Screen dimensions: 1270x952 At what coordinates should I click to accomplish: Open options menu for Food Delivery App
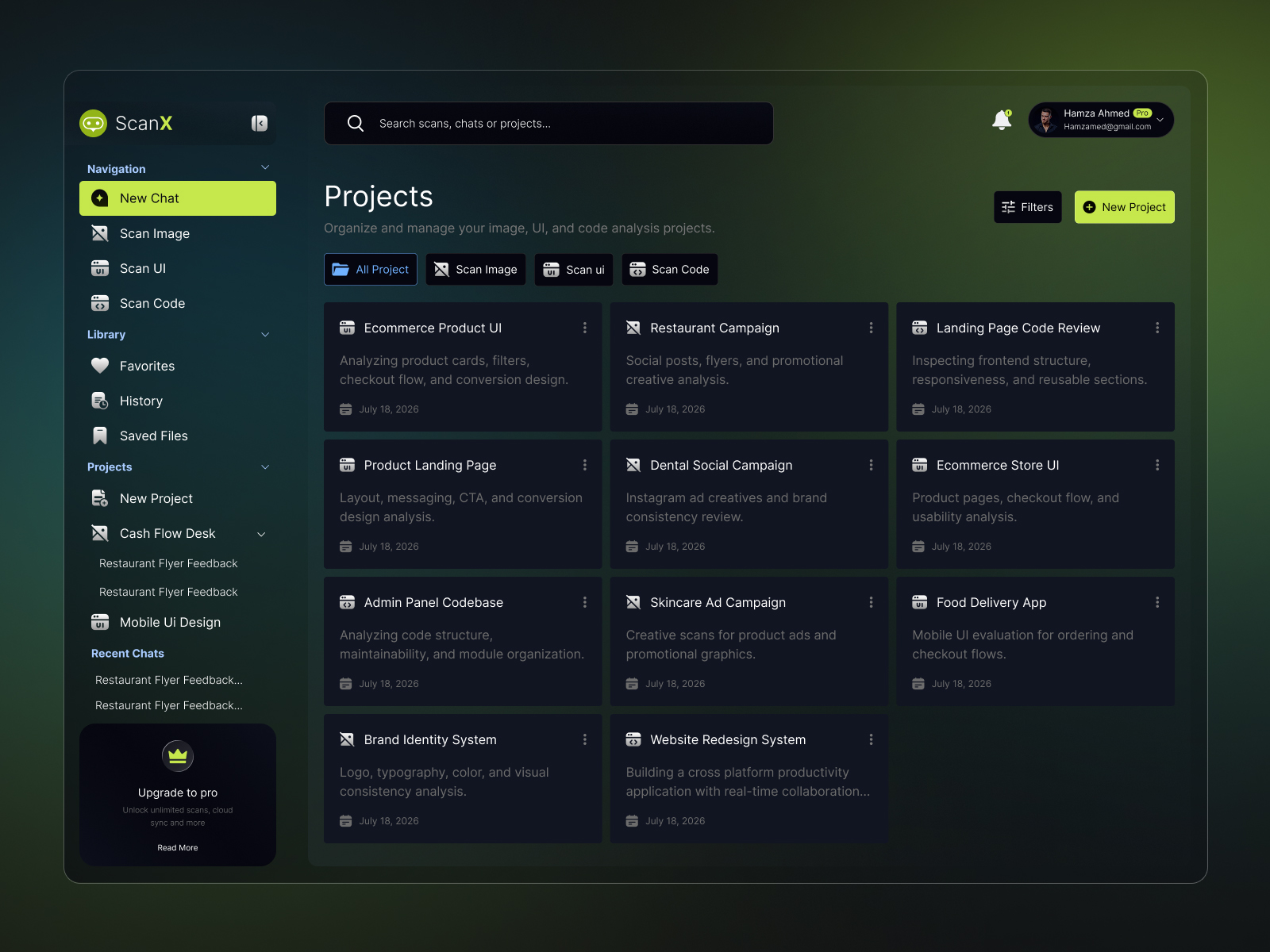click(x=1157, y=602)
